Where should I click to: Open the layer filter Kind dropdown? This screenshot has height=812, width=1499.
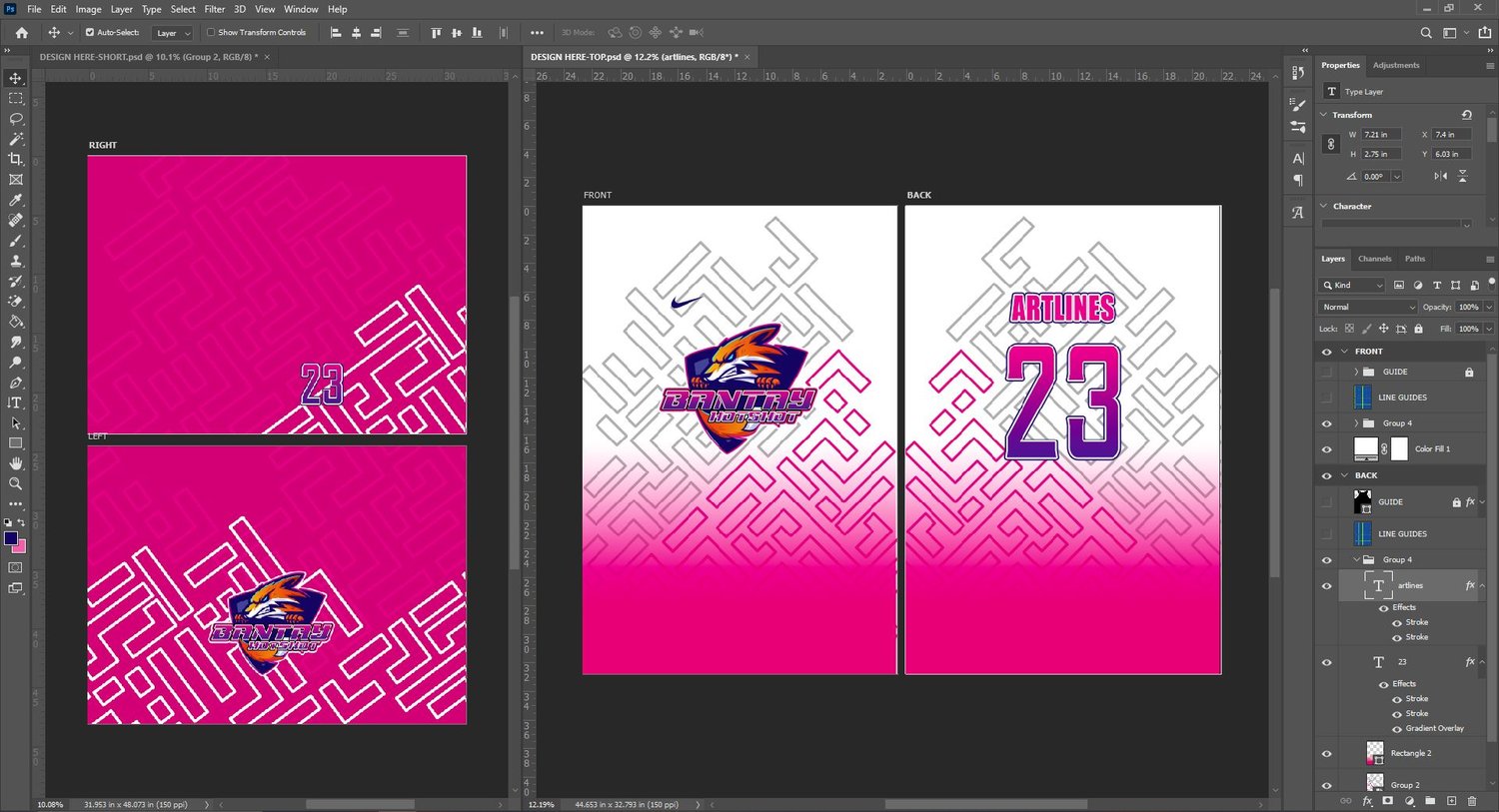1352,285
